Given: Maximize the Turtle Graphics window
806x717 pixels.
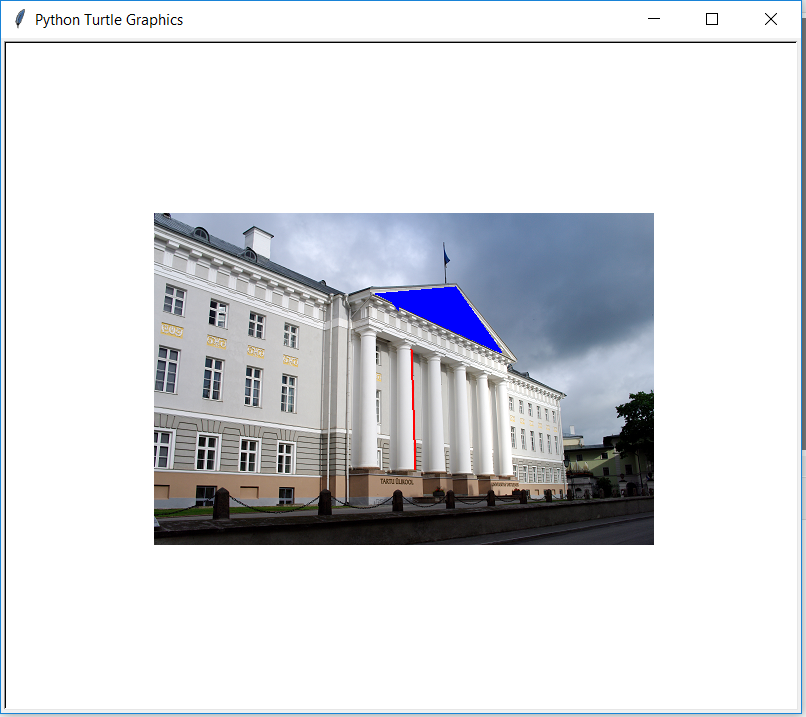Looking at the screenshot, I should 712,19.
